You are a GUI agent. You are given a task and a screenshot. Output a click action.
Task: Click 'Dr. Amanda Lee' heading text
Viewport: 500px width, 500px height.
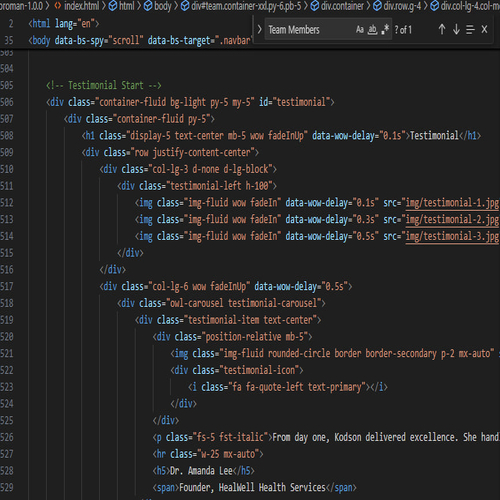201,471
